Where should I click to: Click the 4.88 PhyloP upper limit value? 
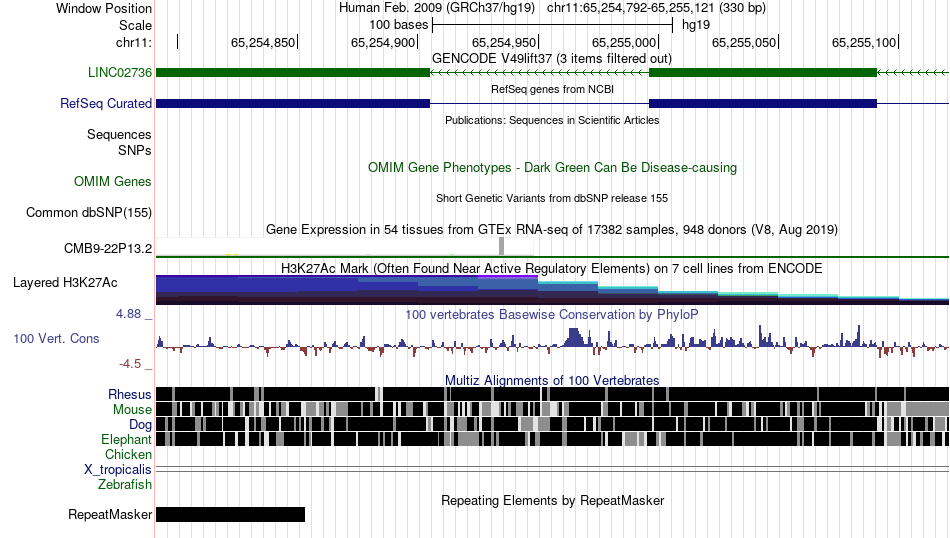pyautogui.click(x=128, y=314)
